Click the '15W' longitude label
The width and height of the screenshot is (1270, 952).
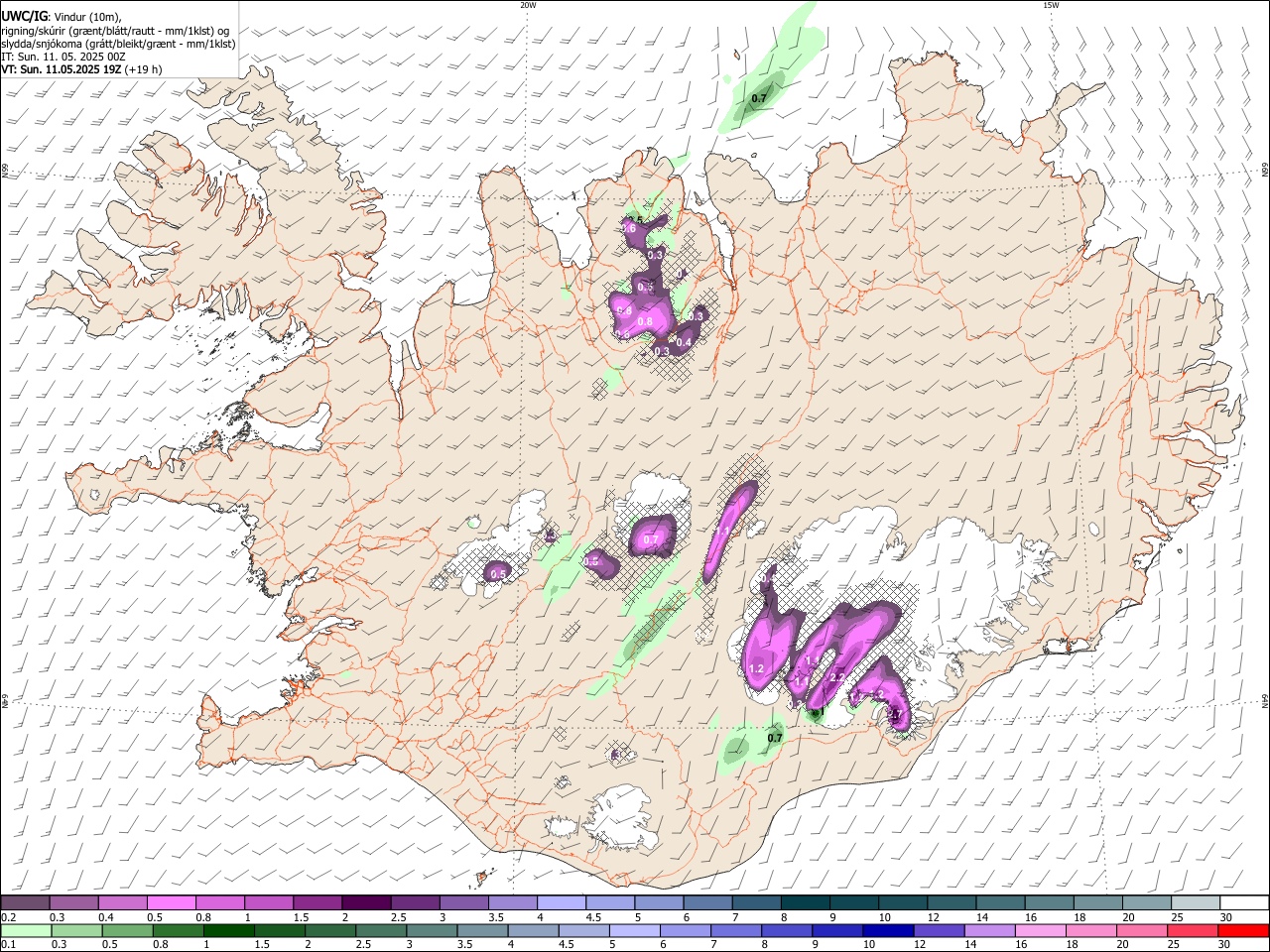click(x=1051, y=5)
